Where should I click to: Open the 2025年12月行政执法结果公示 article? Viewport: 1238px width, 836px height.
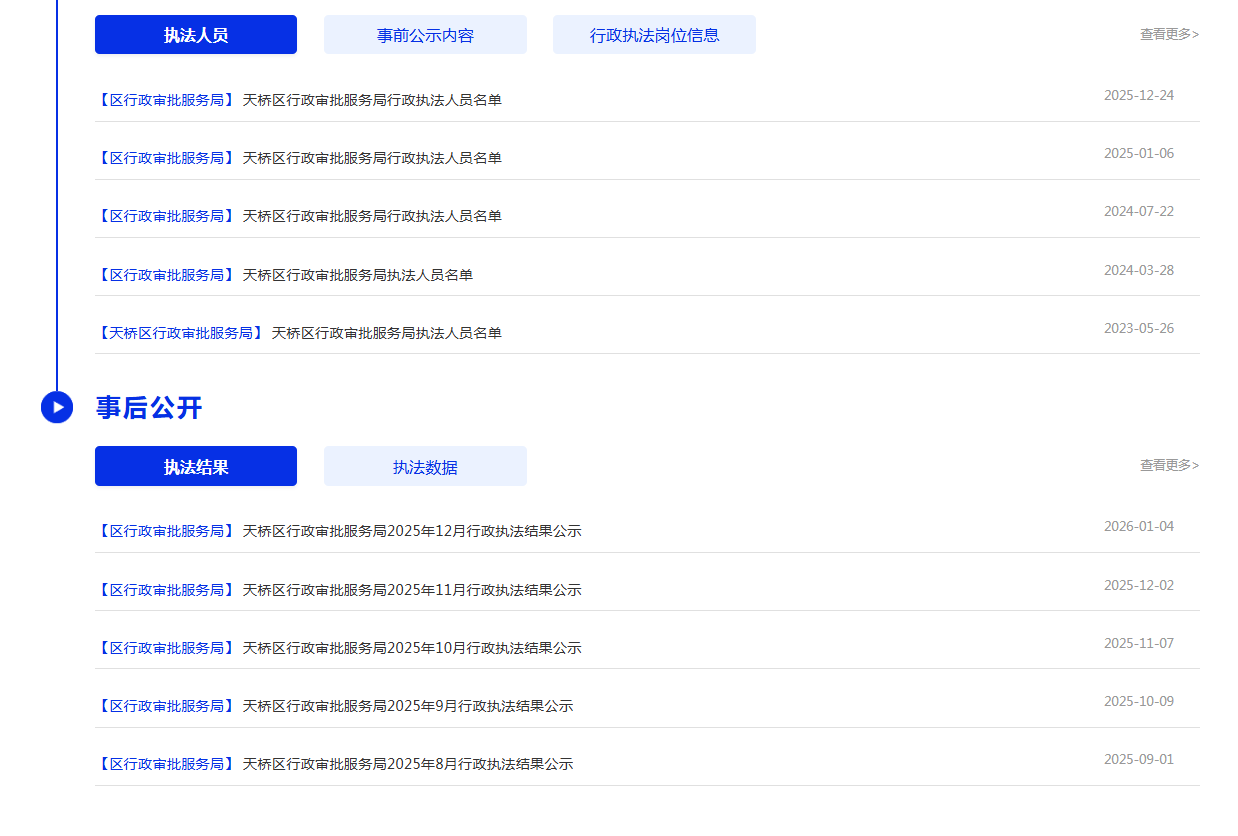click(412, 531)
